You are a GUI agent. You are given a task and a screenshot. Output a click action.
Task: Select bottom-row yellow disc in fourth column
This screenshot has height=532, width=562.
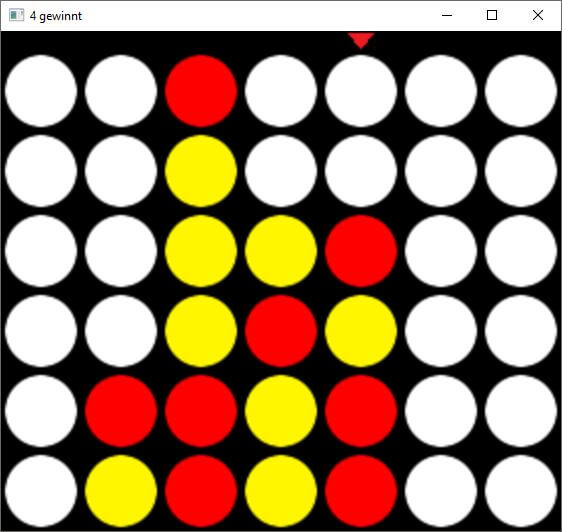pos(281,490)
